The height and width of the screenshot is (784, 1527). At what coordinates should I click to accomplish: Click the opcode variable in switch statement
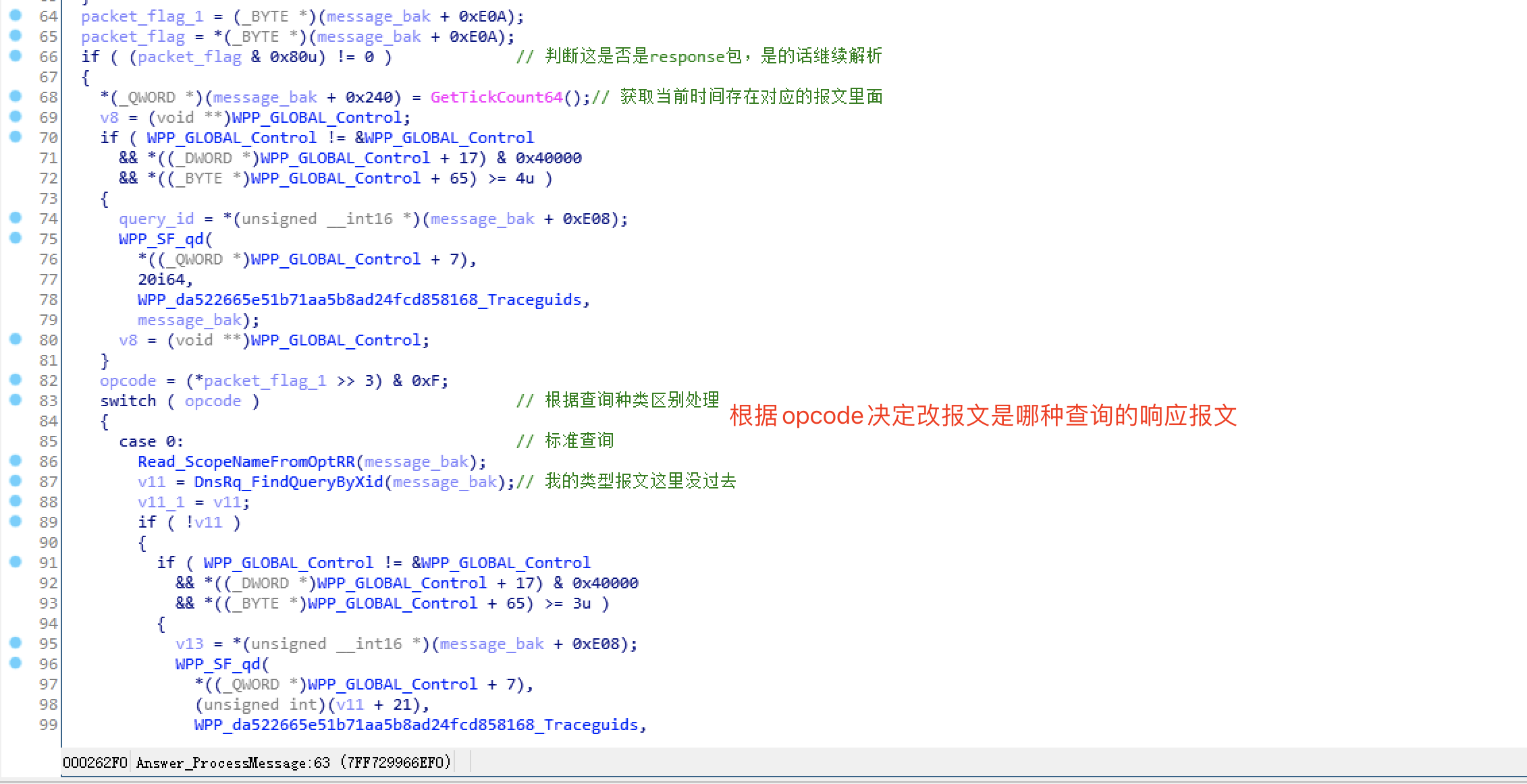pos(213,401)
